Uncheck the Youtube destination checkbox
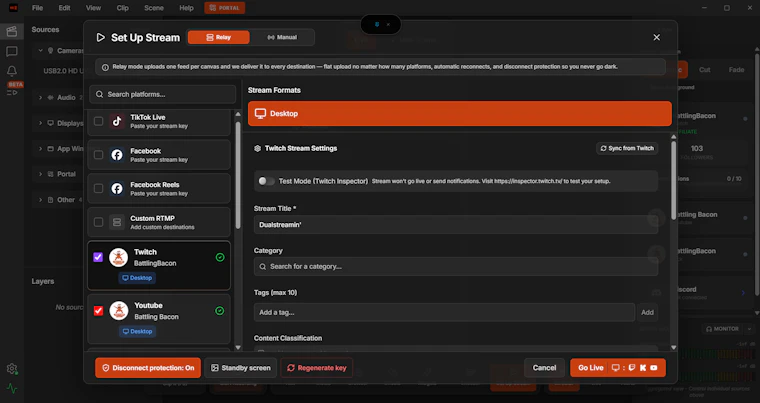This screenshot has width=760, height=403. pos(98,310)
